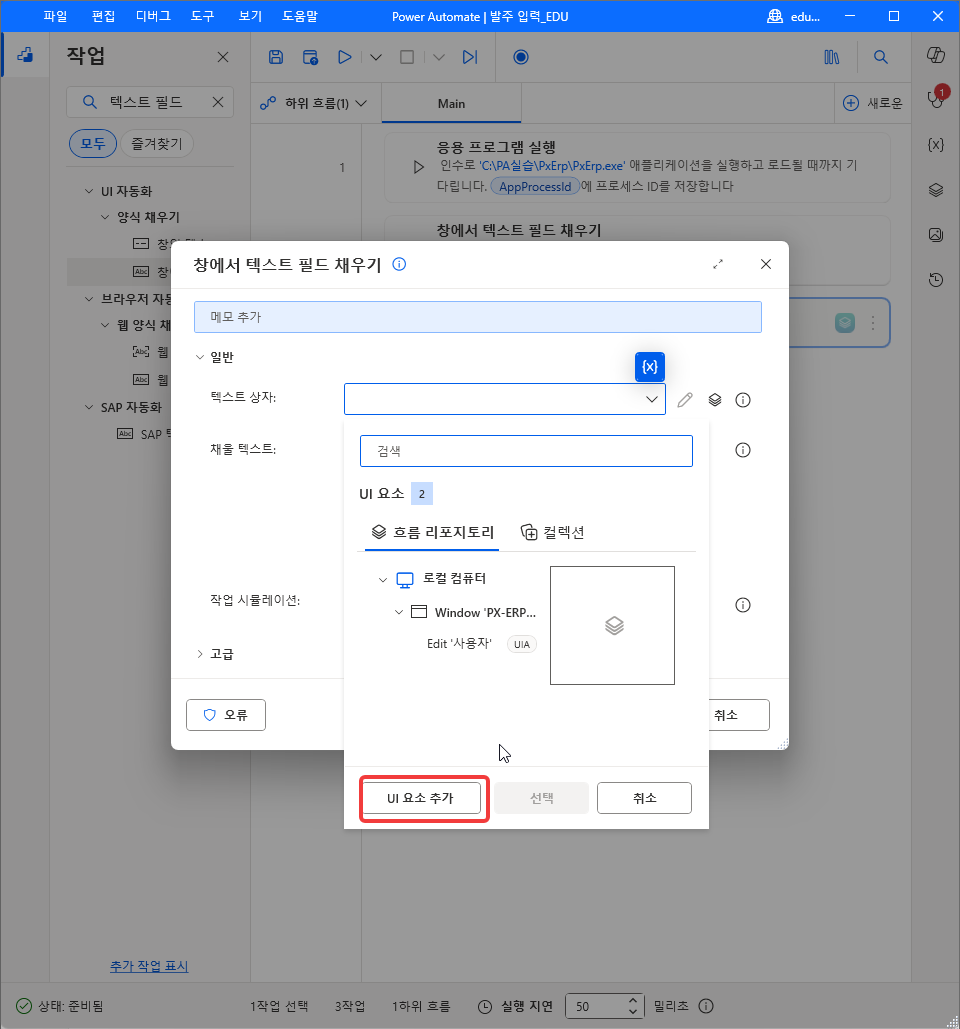
Task: Click the UI element 검색 field
Action: (x=526, y=451)
